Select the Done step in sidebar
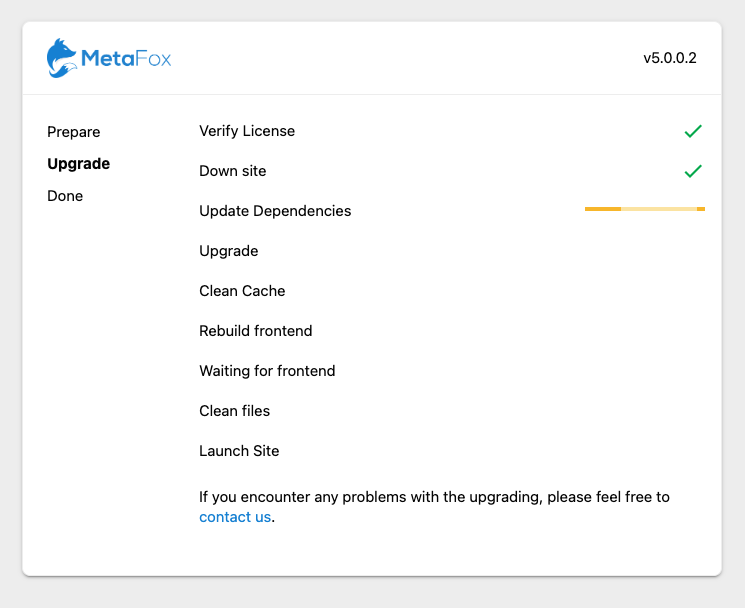This screenshot has width=745, height=608. pos(65,196)
